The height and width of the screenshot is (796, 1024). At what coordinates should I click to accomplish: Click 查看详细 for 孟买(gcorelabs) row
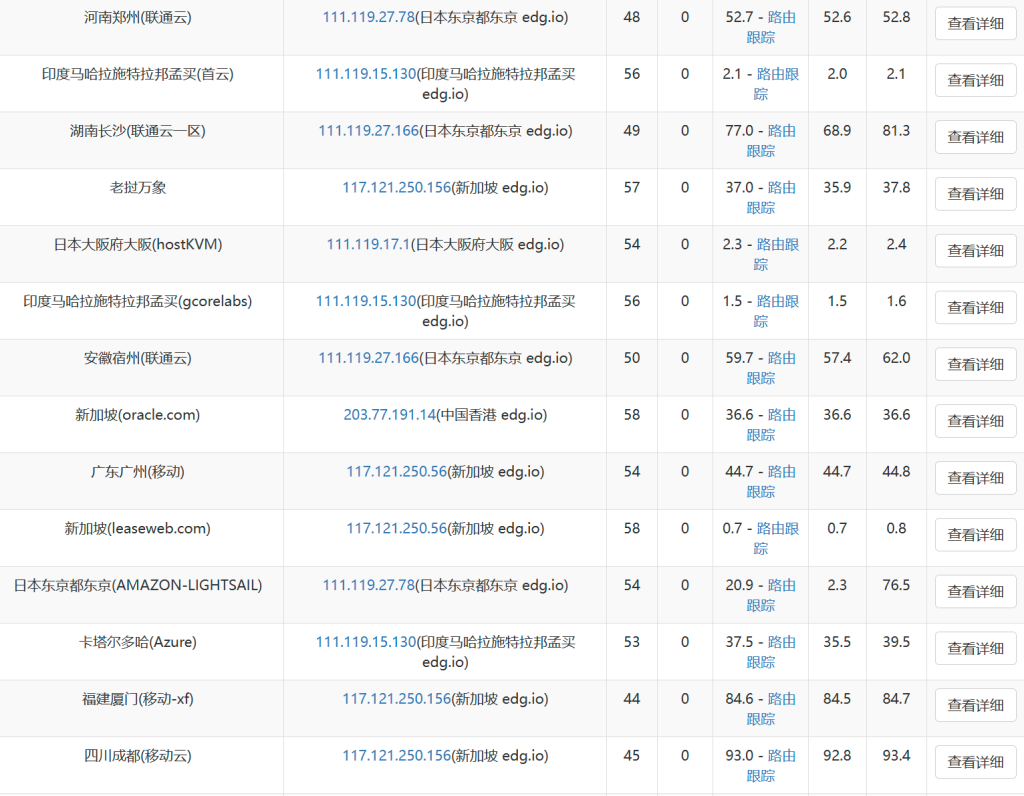[975, 308]
